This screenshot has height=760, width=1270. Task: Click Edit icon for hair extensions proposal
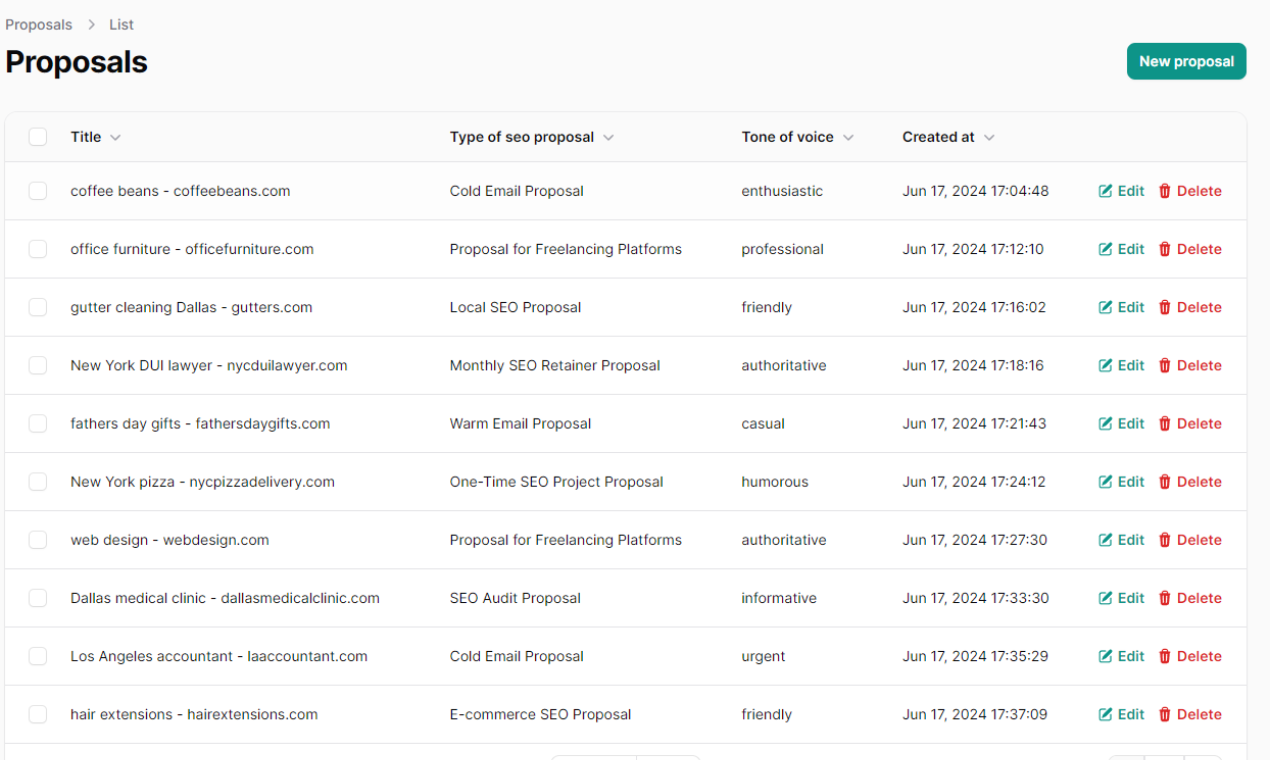[1105, 714]
